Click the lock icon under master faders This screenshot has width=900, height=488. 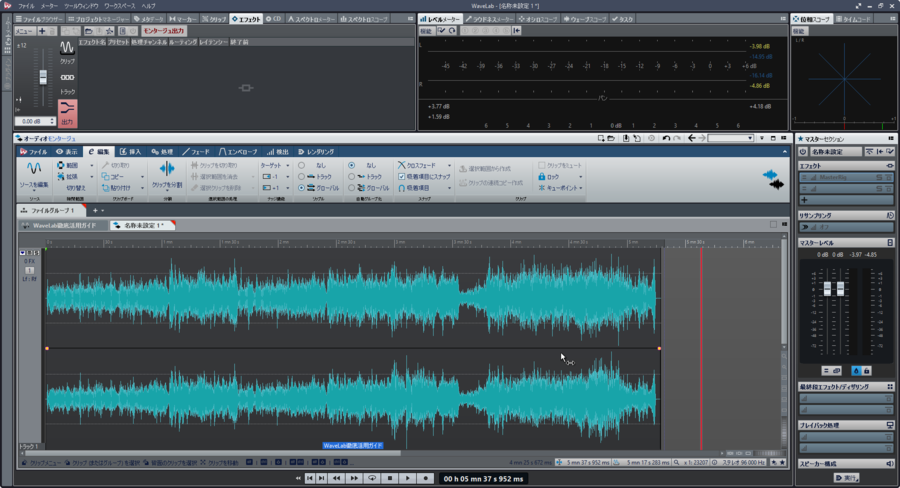(x=867, y=371)
